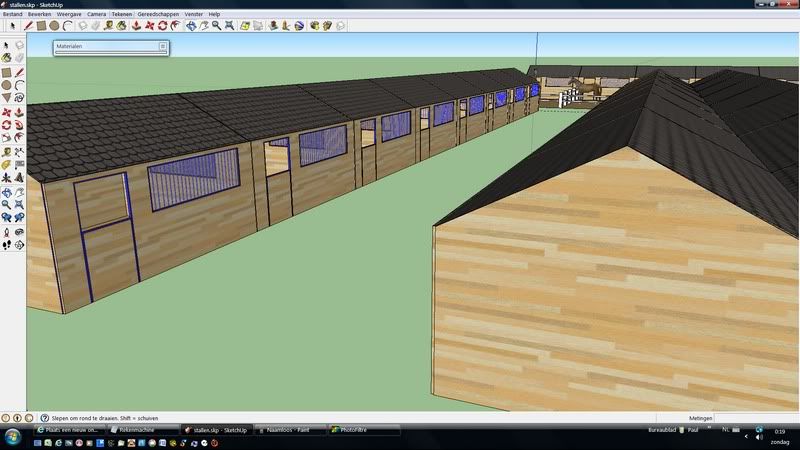800x450 pixels.
Task: Choose the Rectangle tool in top toolbar
Action: (x=41, y=26)
